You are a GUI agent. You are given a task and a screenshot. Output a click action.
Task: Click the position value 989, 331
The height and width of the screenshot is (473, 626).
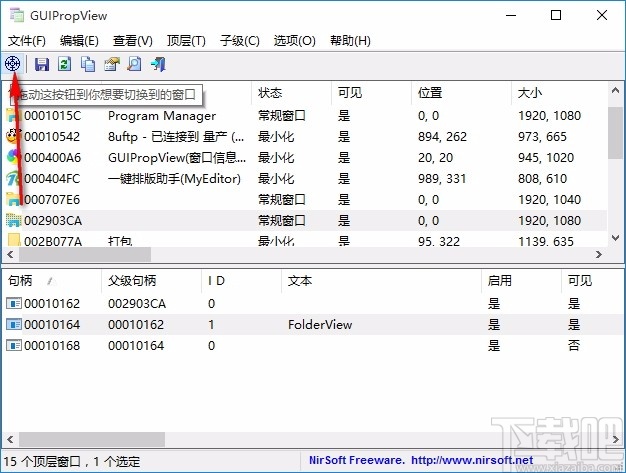[442, 179]
